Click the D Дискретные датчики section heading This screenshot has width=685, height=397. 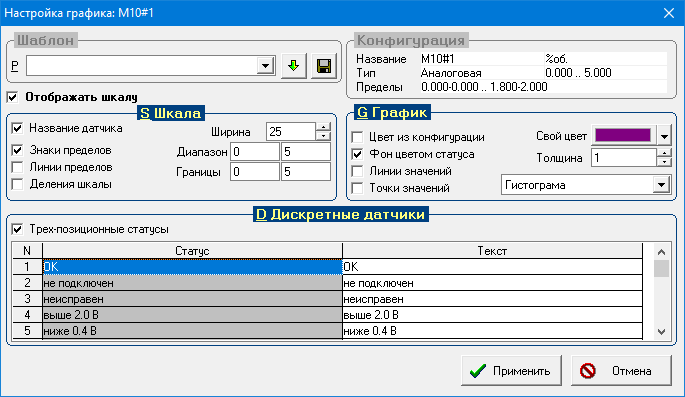click(341, 214)
